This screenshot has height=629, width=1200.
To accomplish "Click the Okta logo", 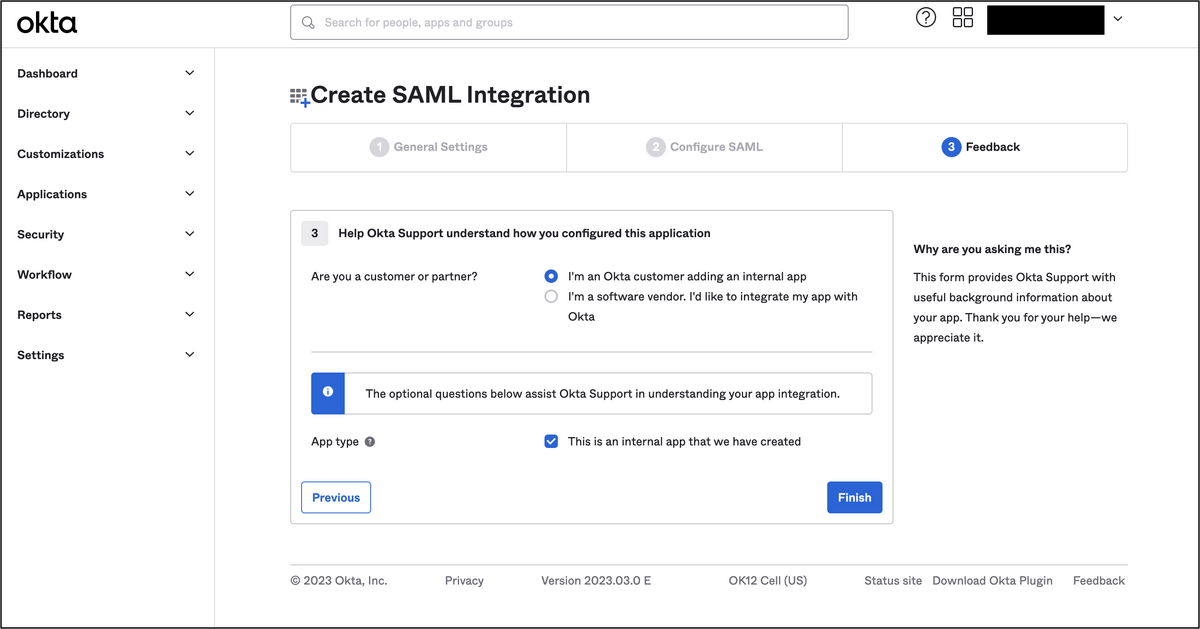I will [46, 22].
